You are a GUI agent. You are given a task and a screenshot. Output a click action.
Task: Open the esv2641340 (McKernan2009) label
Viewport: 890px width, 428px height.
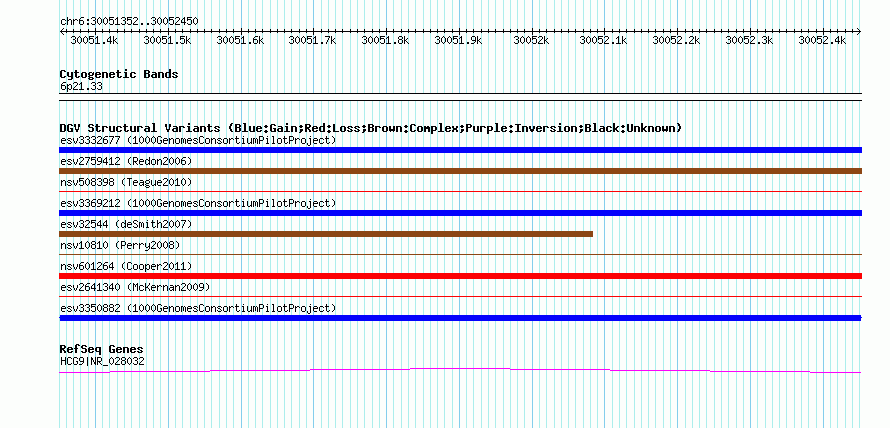click(x=135, y=287)
